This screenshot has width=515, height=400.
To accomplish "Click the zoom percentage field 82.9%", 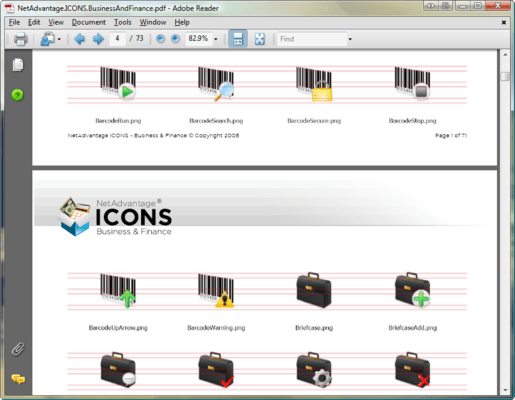I will 199,39.
